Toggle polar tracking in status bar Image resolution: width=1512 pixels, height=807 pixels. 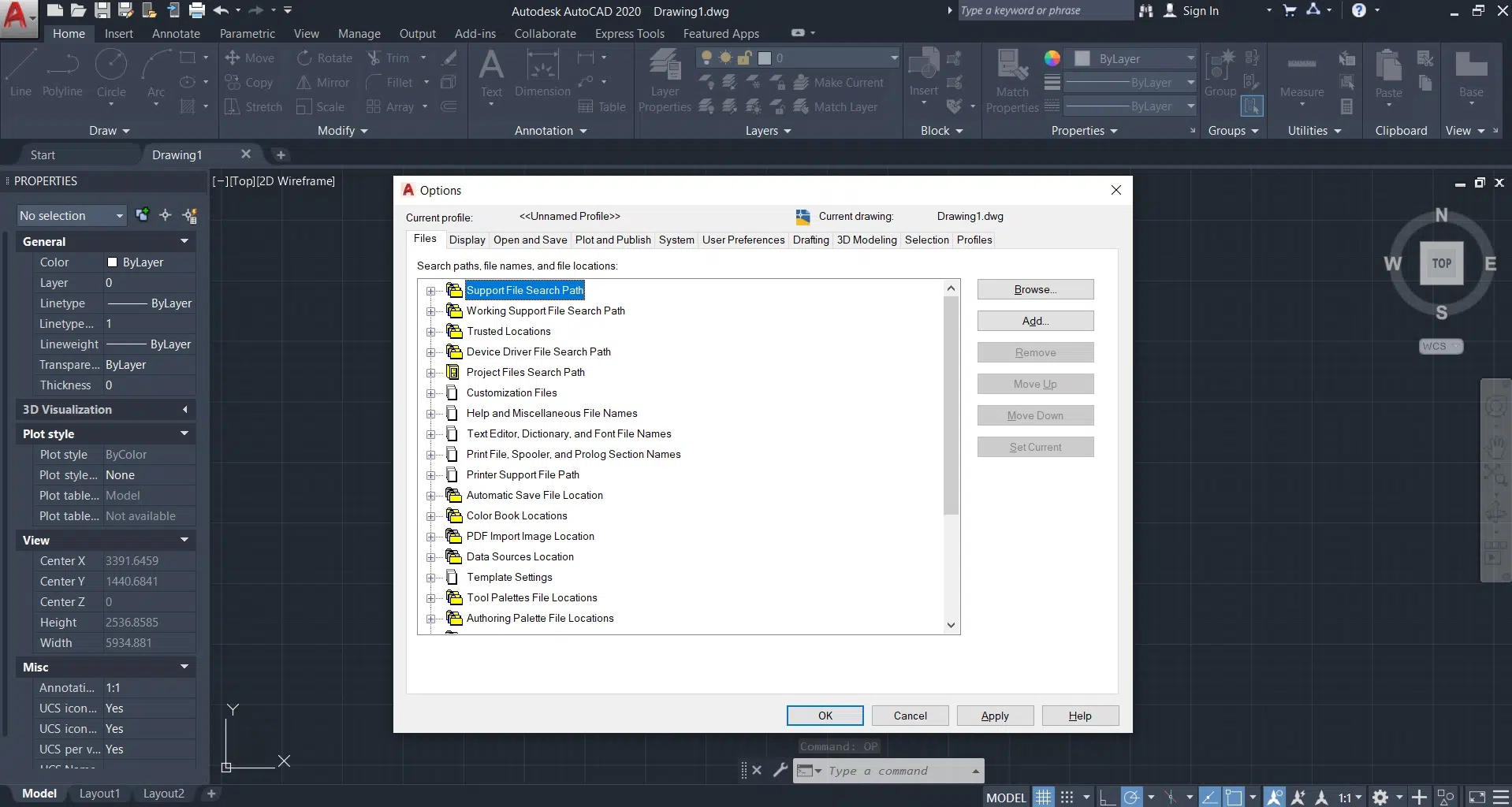(1131, 797)
